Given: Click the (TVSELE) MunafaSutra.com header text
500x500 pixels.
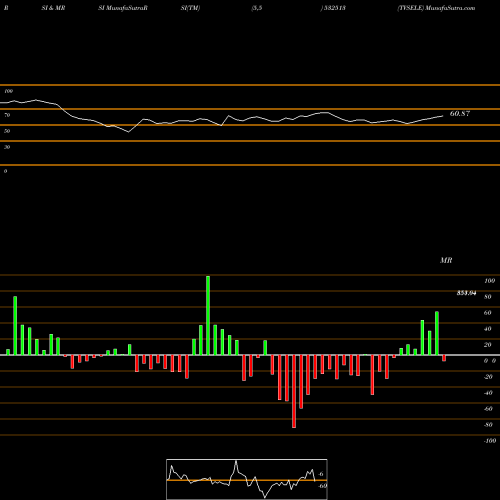Looking at the screenshot, I should [436, 8].
